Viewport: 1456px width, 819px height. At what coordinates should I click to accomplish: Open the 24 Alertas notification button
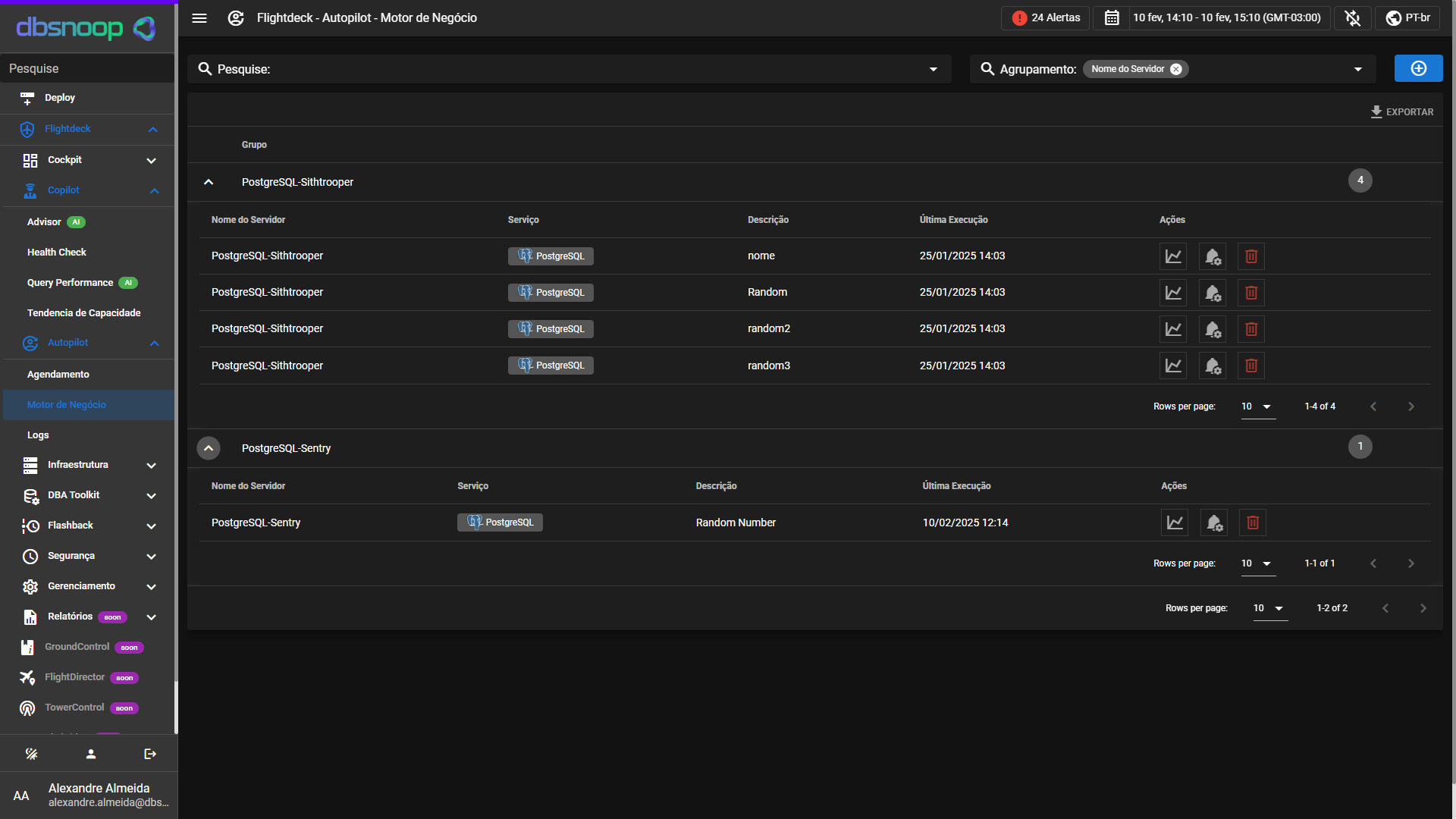pos(1046,18)
